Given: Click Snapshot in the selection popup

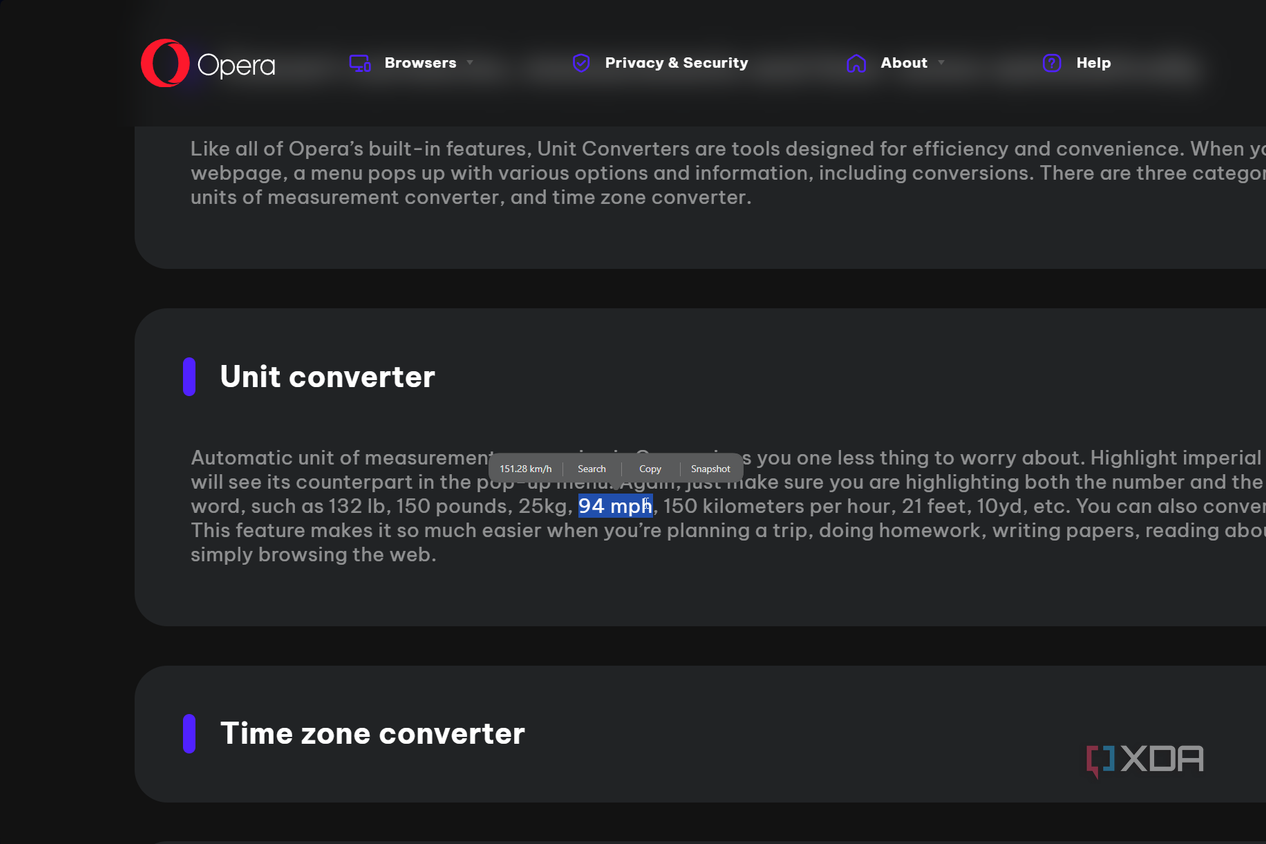Looking at the screenshot, I should pyautogui.click(x=711, y=469).
